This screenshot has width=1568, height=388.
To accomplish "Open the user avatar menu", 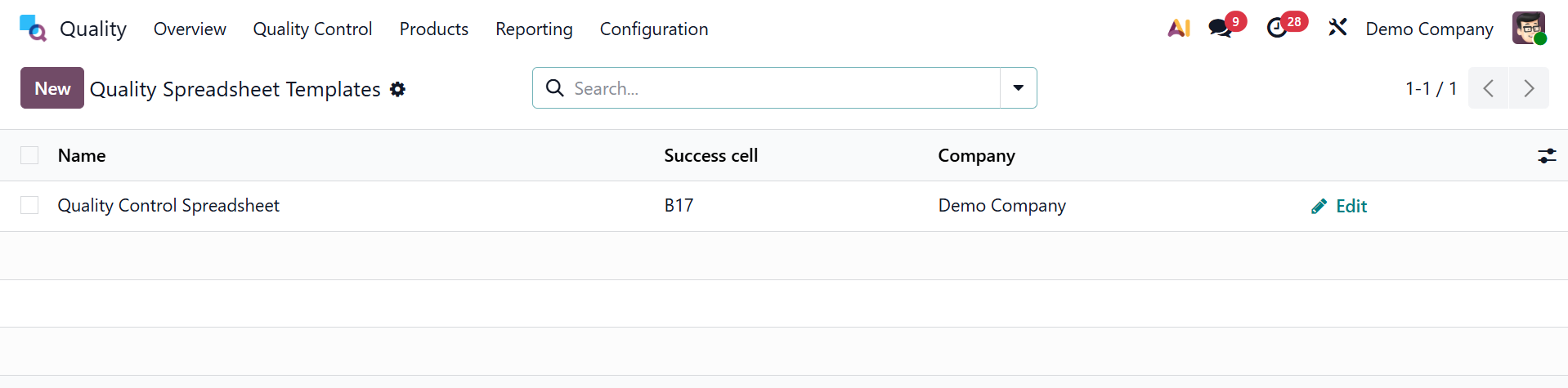I will point(1528,29).
